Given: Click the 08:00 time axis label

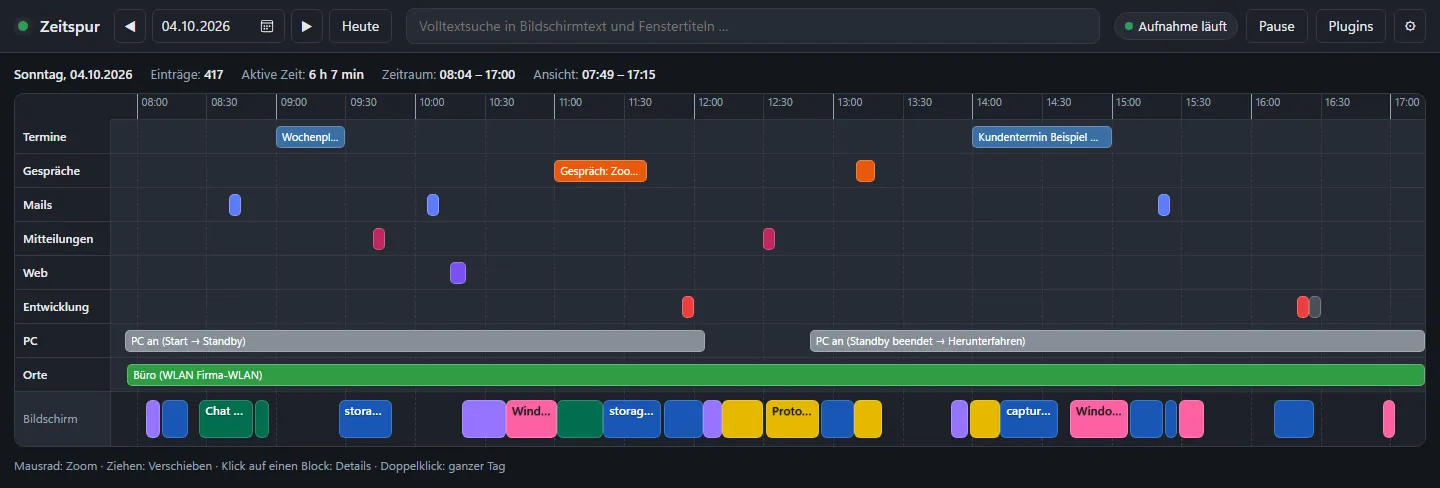Looking at the screenshot, I should (x=154, y=102).
